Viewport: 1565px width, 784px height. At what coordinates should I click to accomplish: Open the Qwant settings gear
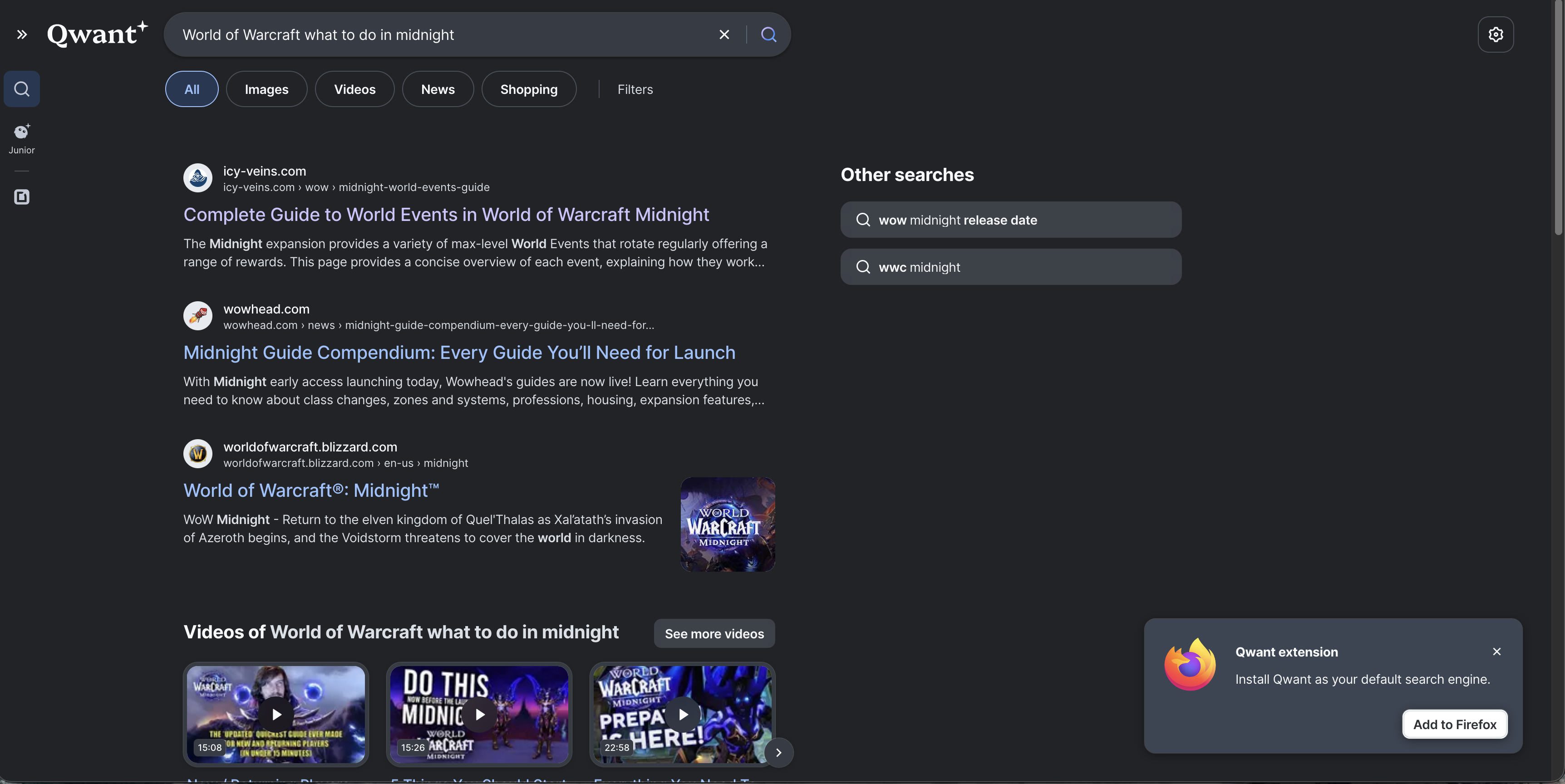click(1496, 34)
